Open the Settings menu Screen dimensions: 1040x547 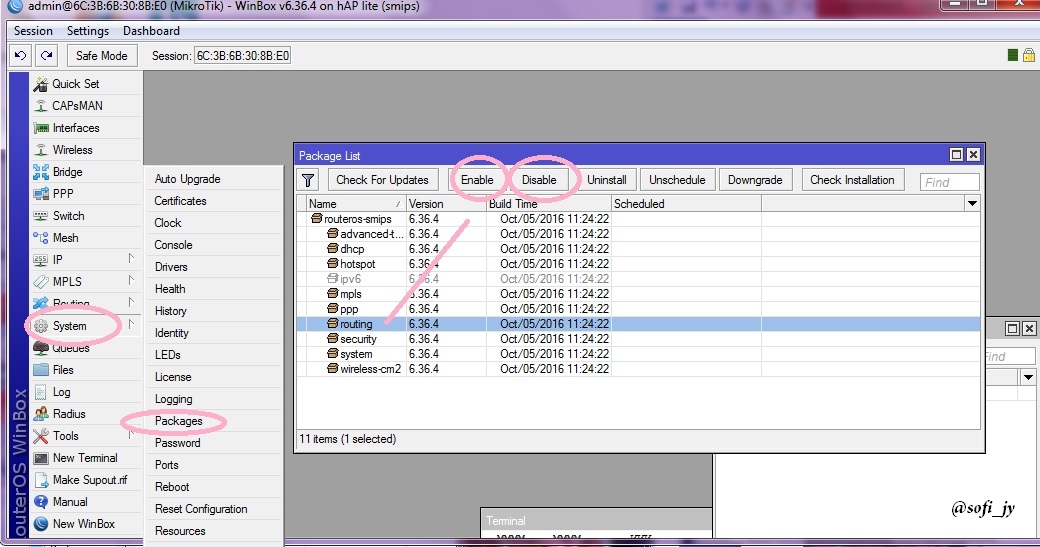point(88,30)
